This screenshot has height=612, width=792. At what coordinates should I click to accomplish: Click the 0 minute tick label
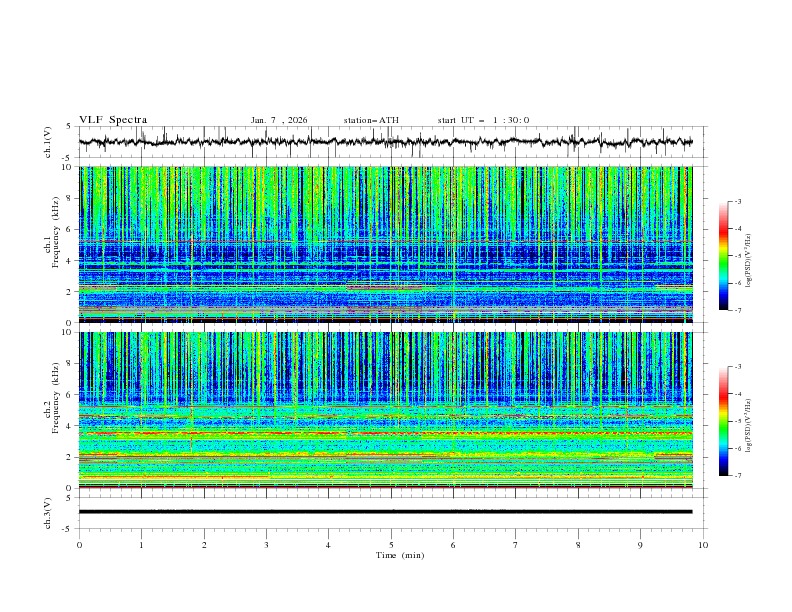pyautogui.click(x=79, y=544)
